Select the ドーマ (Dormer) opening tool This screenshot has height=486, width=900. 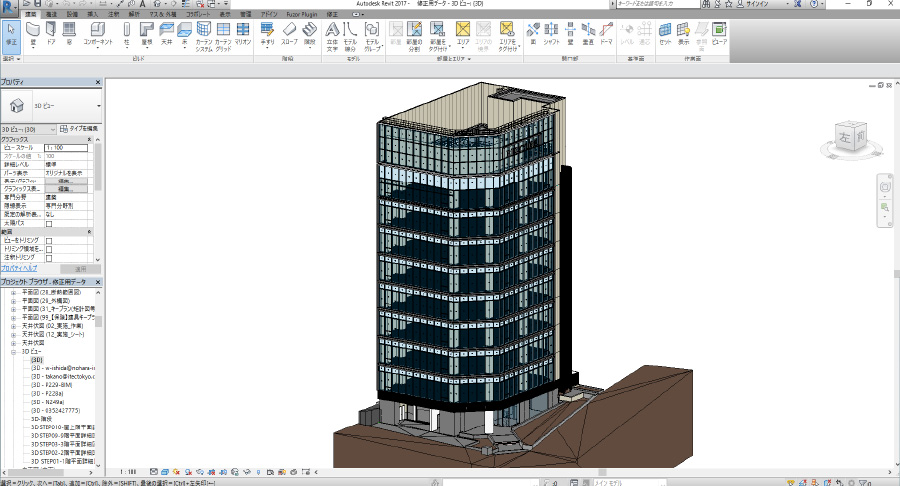(x=606, y=34)
